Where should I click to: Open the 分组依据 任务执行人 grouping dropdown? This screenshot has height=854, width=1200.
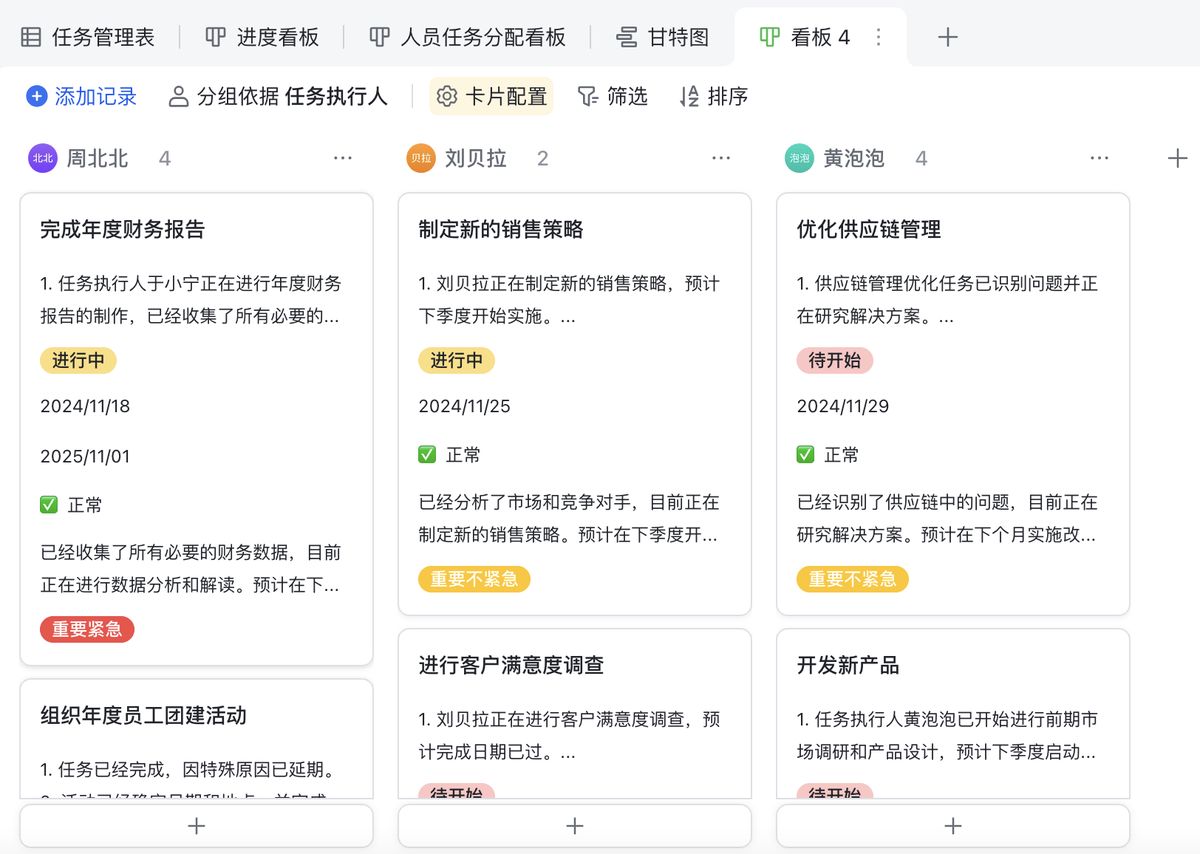pyautogui.click(x=278, y=96)
